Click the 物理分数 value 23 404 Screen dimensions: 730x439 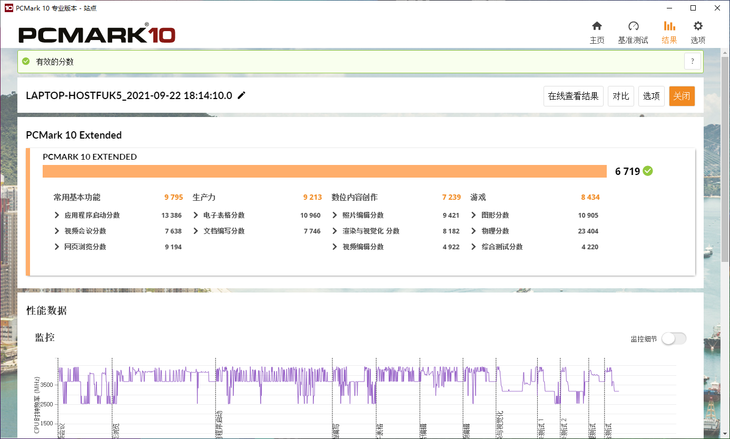coord(588,231)
